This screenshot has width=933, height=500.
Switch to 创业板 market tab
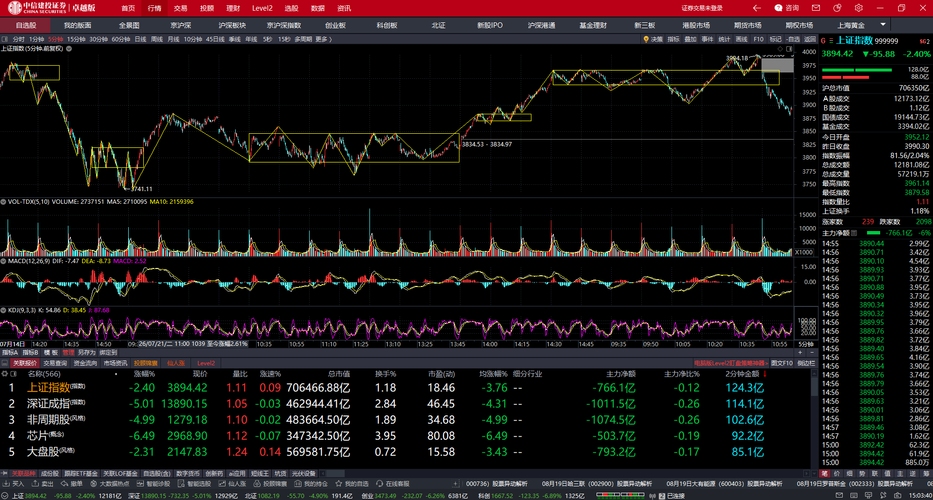tap(335, 25)
